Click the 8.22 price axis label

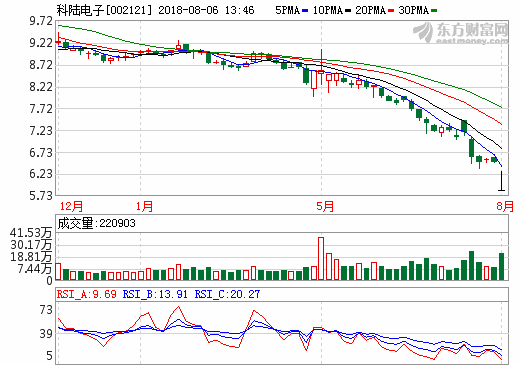tap(41, 87)
